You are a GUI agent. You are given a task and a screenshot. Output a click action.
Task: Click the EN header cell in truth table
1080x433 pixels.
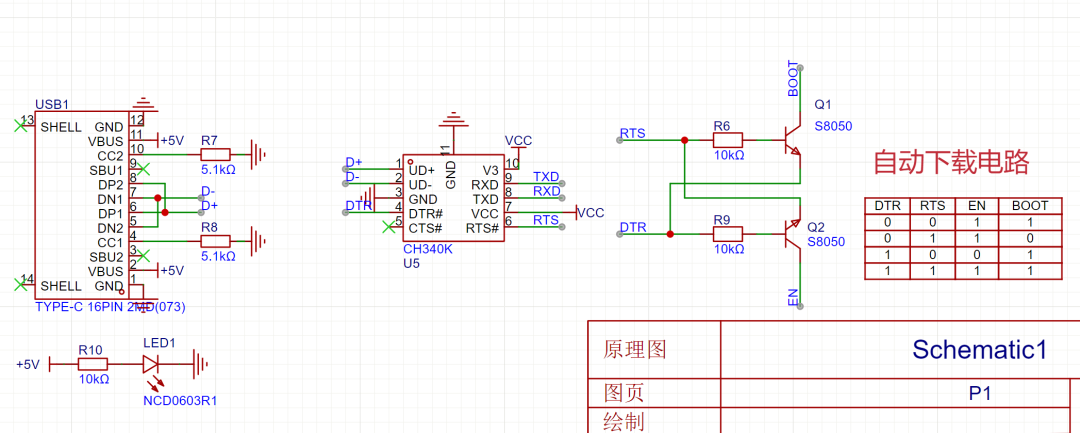click(x=977, y=205)
